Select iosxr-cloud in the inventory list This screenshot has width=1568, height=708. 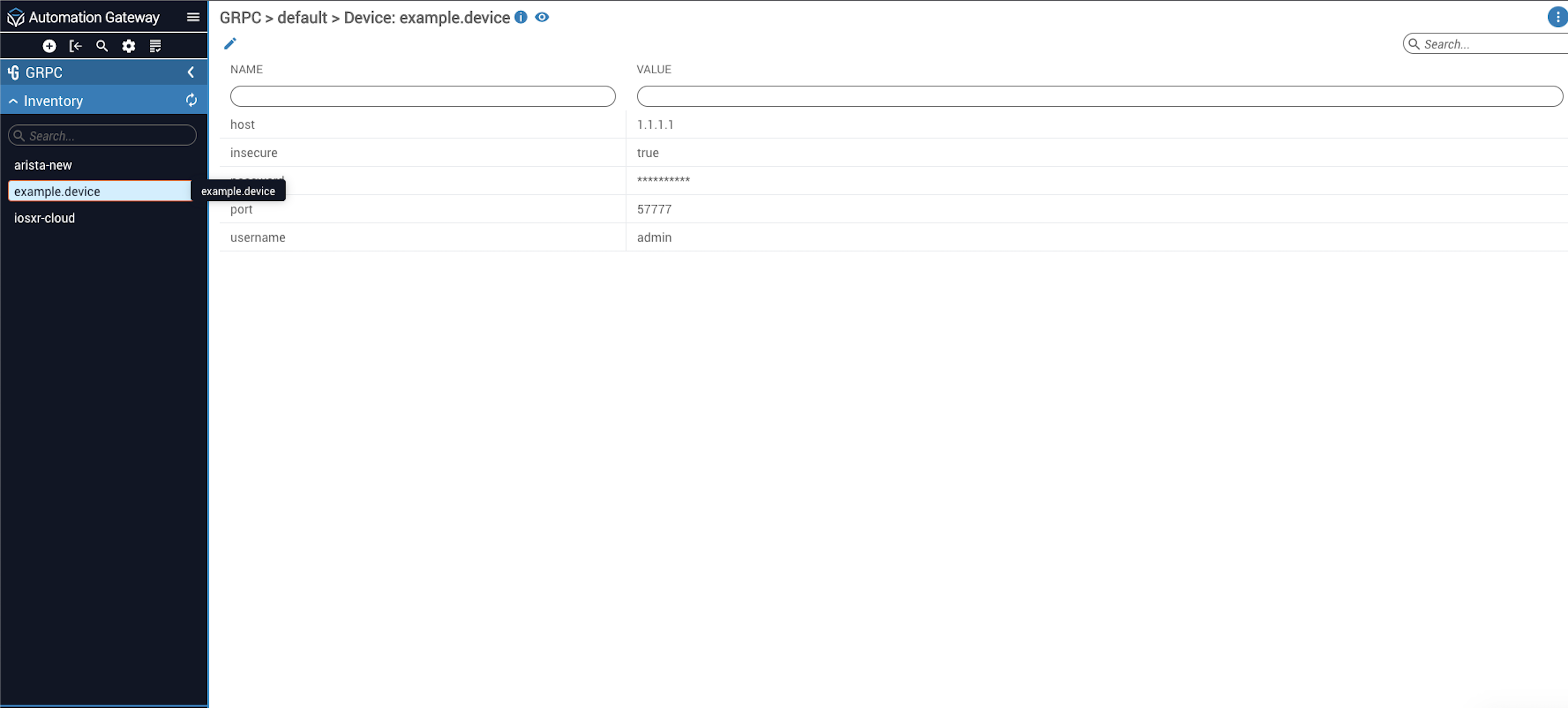(x=44, y=218)
